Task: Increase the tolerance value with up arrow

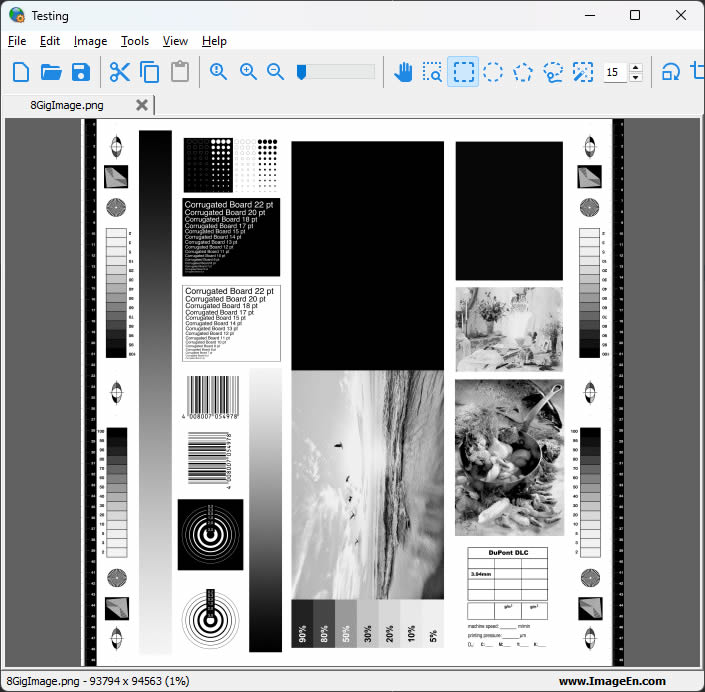Action: pyautogui.click(x=636, y=67)
